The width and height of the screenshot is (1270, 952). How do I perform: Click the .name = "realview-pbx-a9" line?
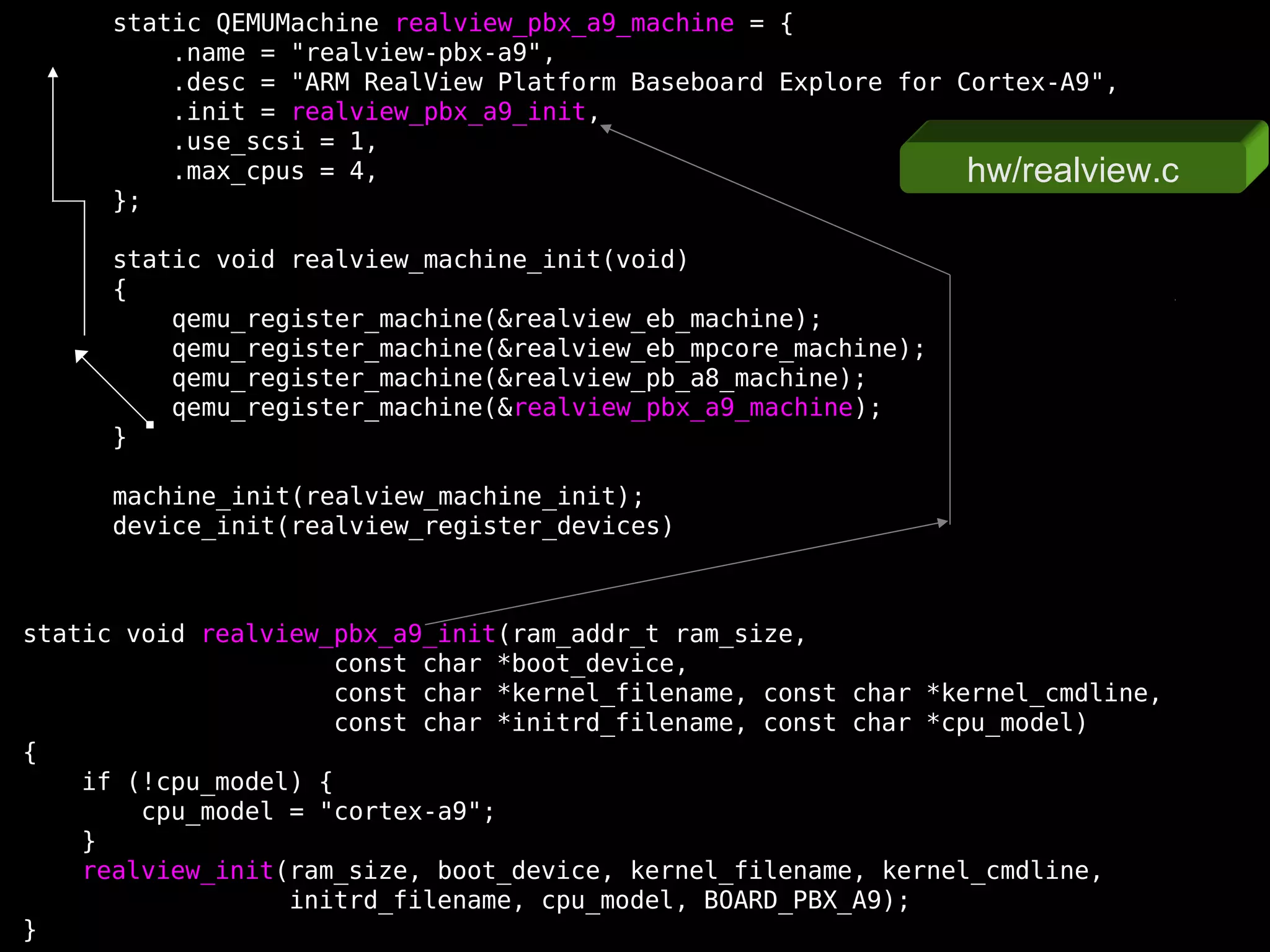(363, 53)
